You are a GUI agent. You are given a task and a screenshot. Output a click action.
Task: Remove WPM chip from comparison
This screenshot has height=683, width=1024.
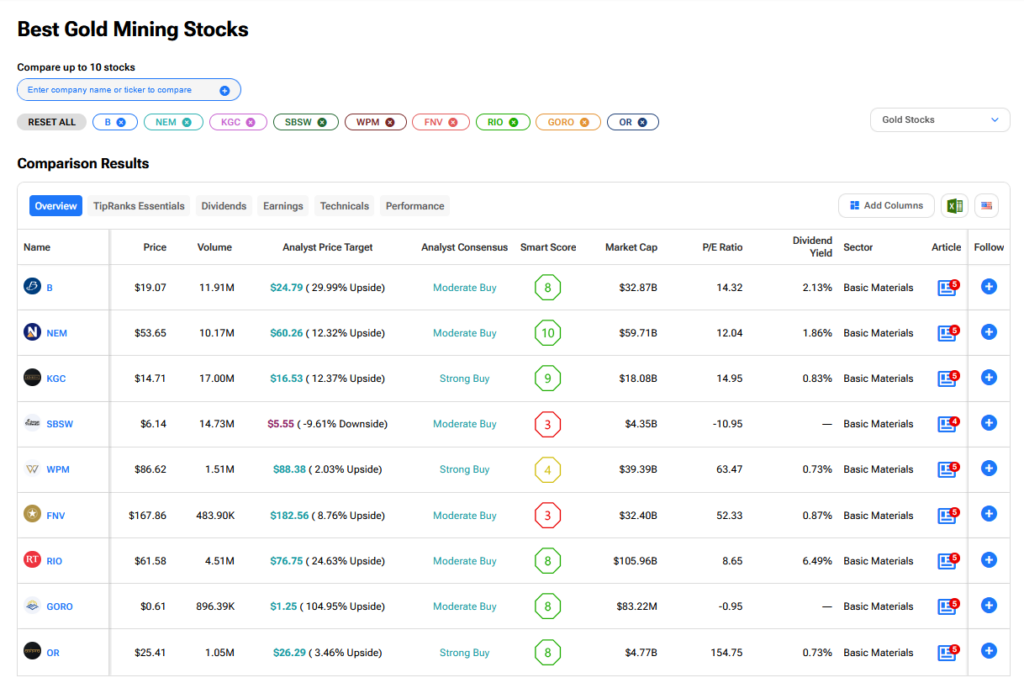point(390,122)
